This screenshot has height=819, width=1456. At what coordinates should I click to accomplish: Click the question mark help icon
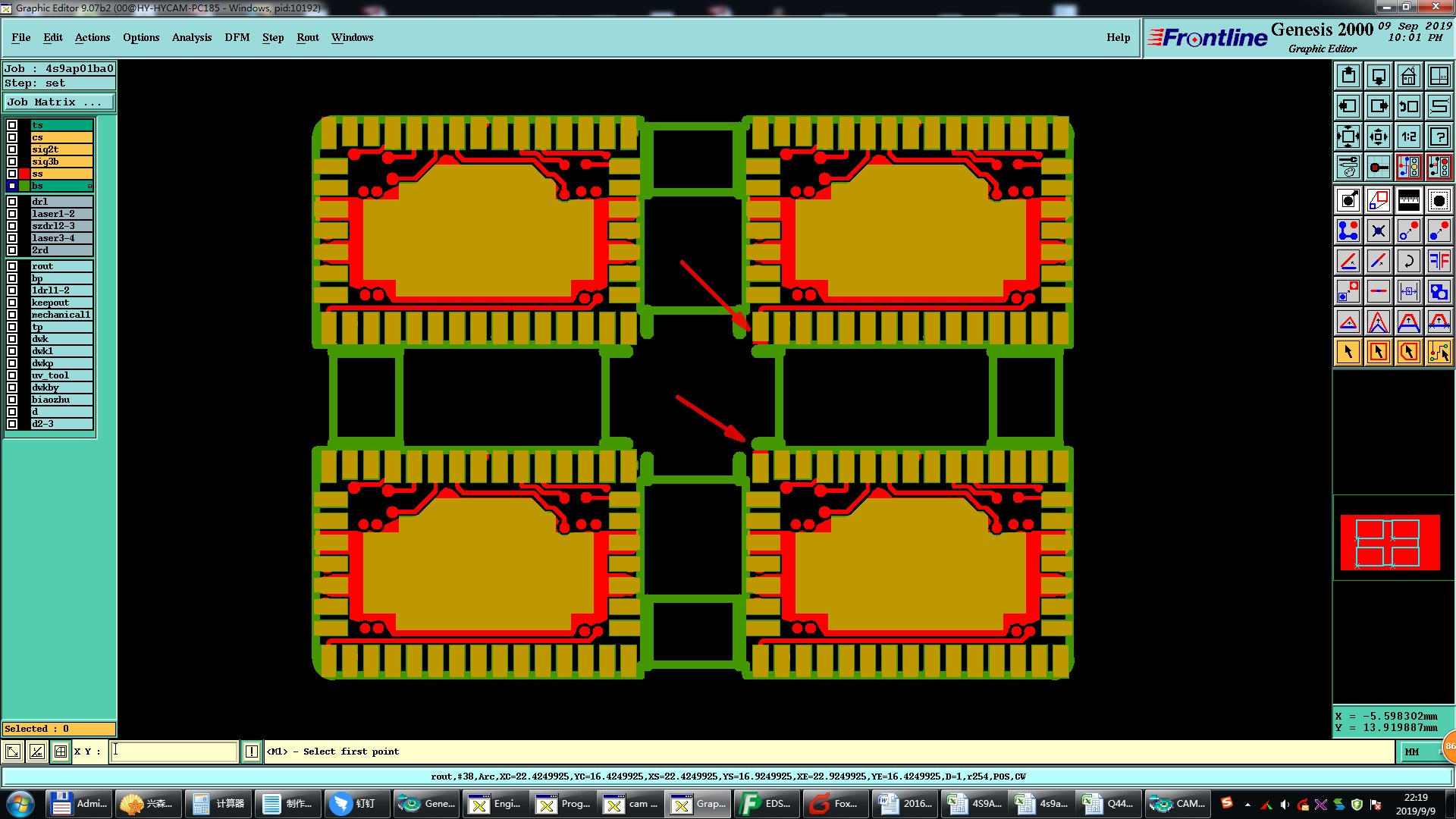point(1439,136)
